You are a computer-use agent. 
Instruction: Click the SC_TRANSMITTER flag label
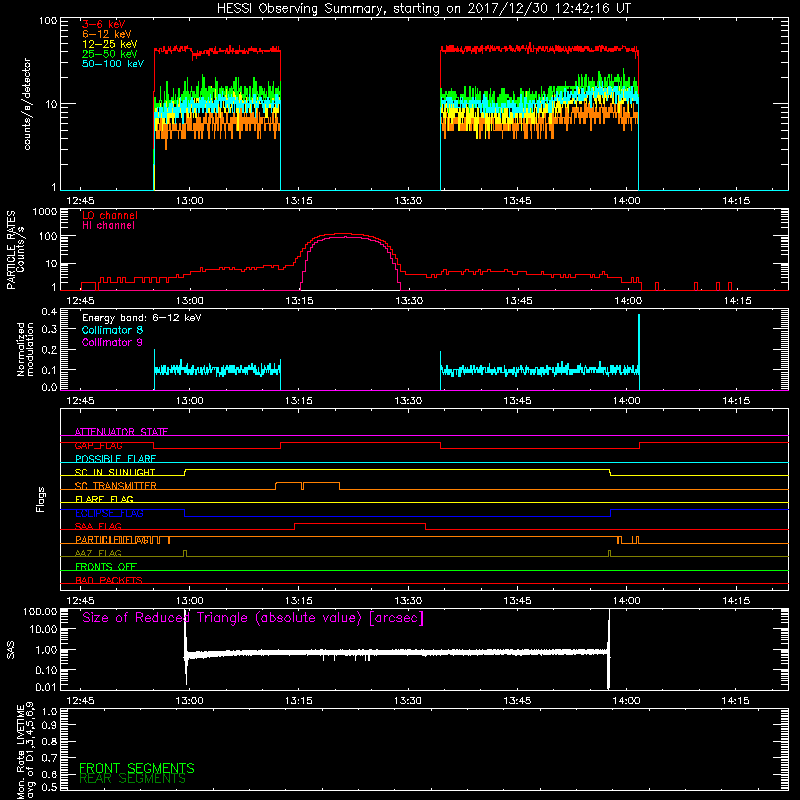(115, 486)
